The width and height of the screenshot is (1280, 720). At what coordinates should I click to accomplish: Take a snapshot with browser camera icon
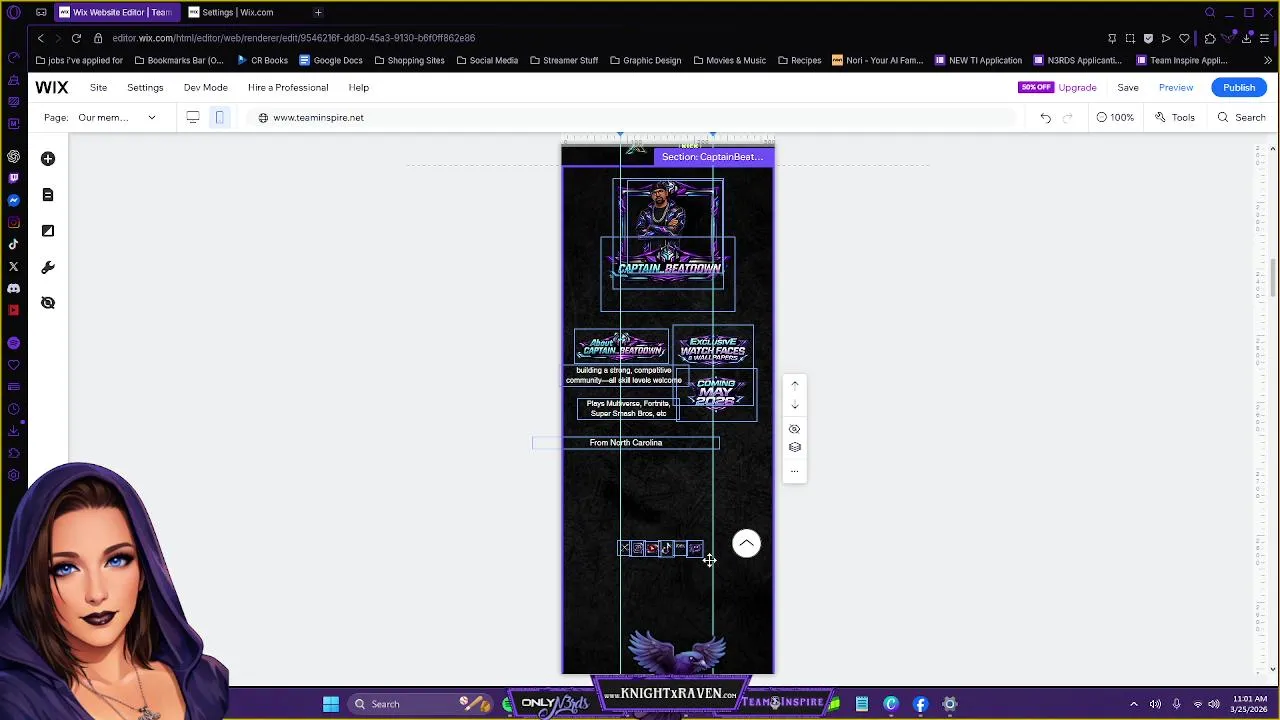coord(1130,38)
